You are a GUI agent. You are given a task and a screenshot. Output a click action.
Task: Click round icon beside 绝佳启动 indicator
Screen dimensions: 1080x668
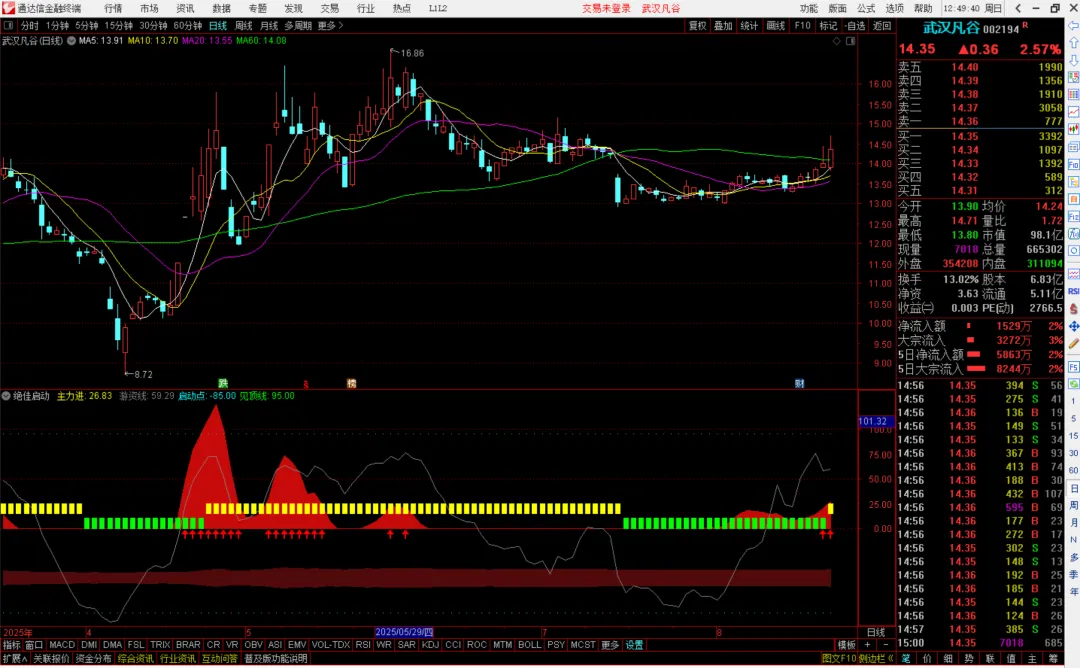6,396
